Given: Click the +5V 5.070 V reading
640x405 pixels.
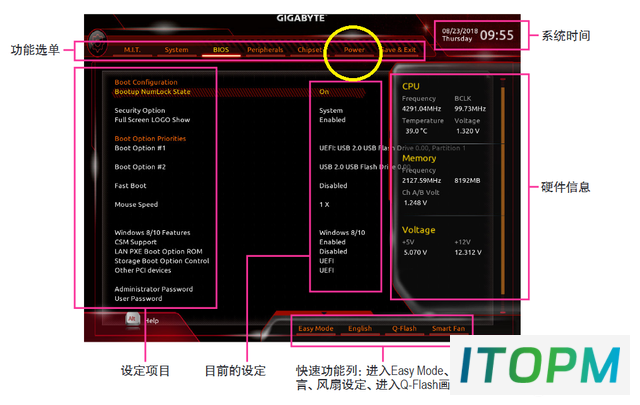Looking at the screenshot, I should 416,253.
